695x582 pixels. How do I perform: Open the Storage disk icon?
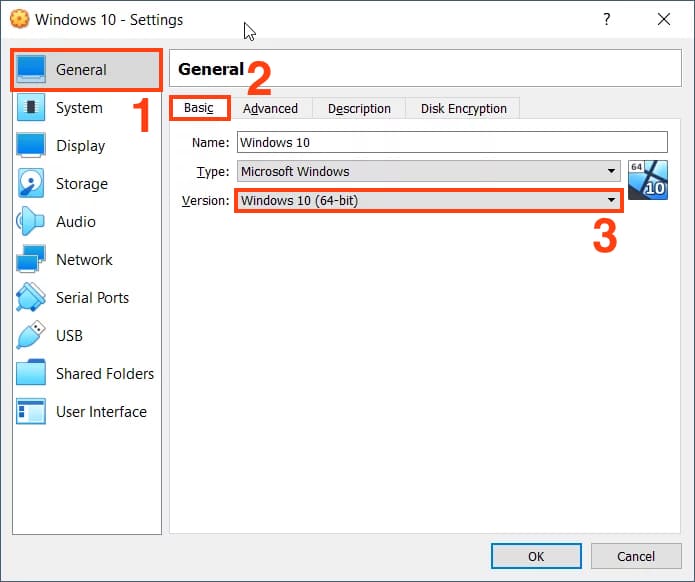point(32,184)
